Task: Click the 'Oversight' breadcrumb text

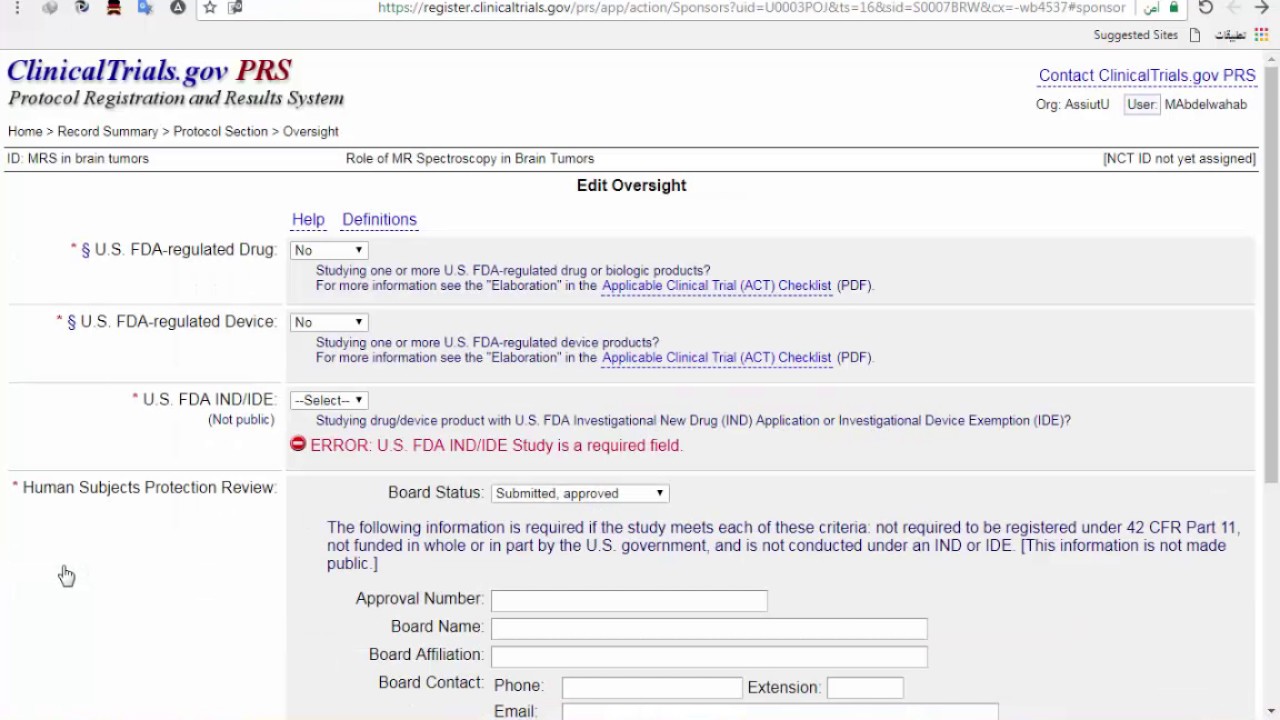Action: pyautogui.click(x=311, y=131)
